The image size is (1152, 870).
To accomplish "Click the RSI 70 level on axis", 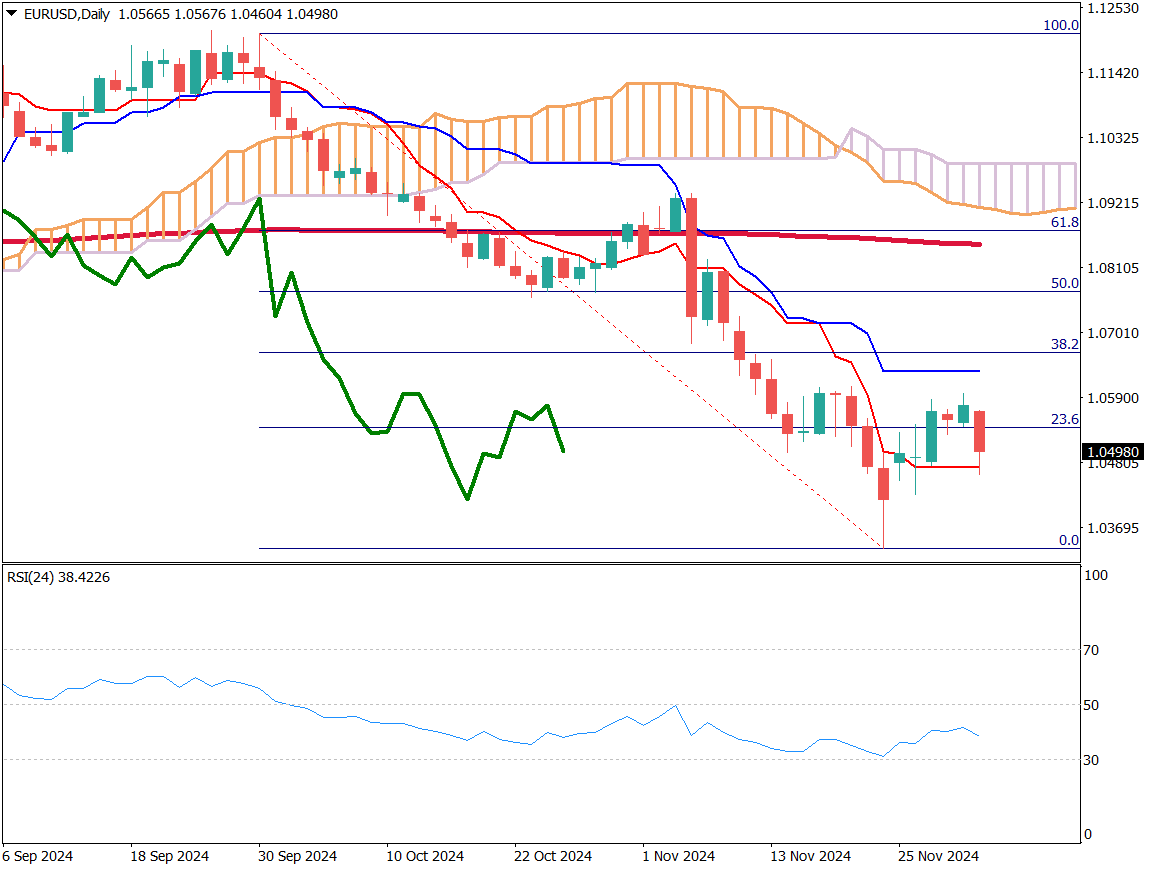I will click(x=1092, y=650).
